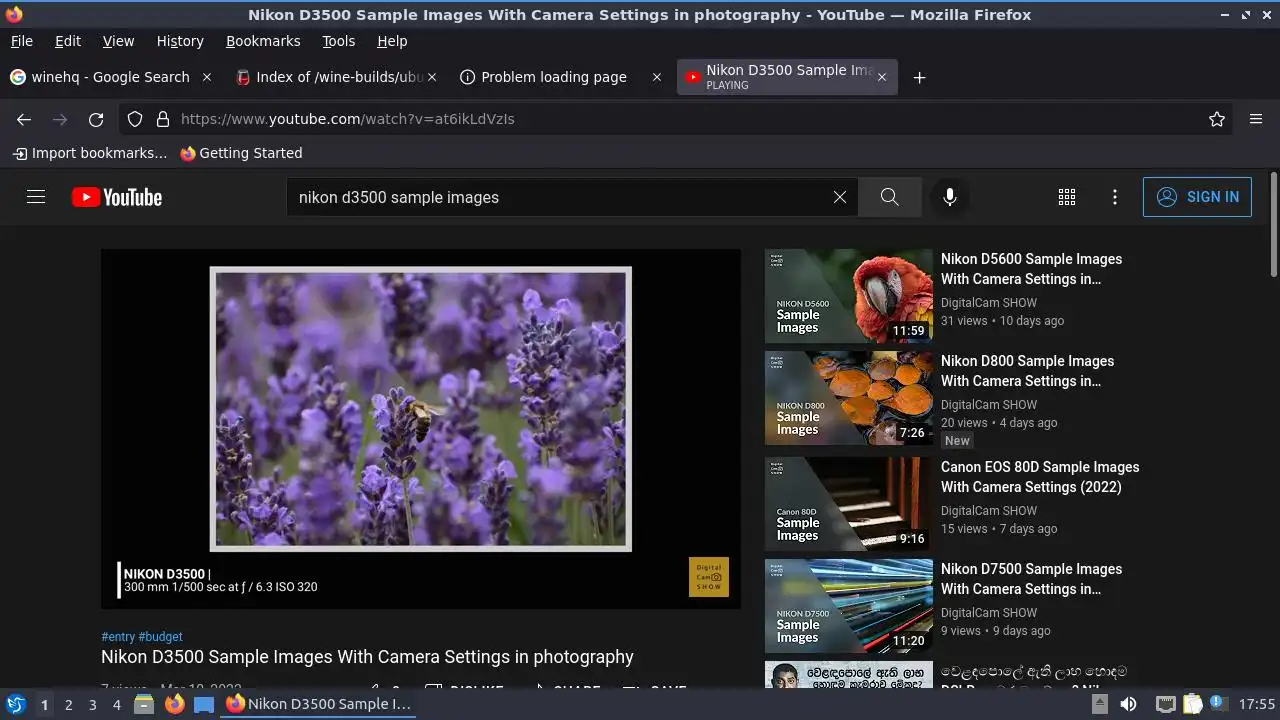Open Nikon D7500 Sample Images thumbnail
The height and width of the screenshot is (720, 1280).
(849, 606)
